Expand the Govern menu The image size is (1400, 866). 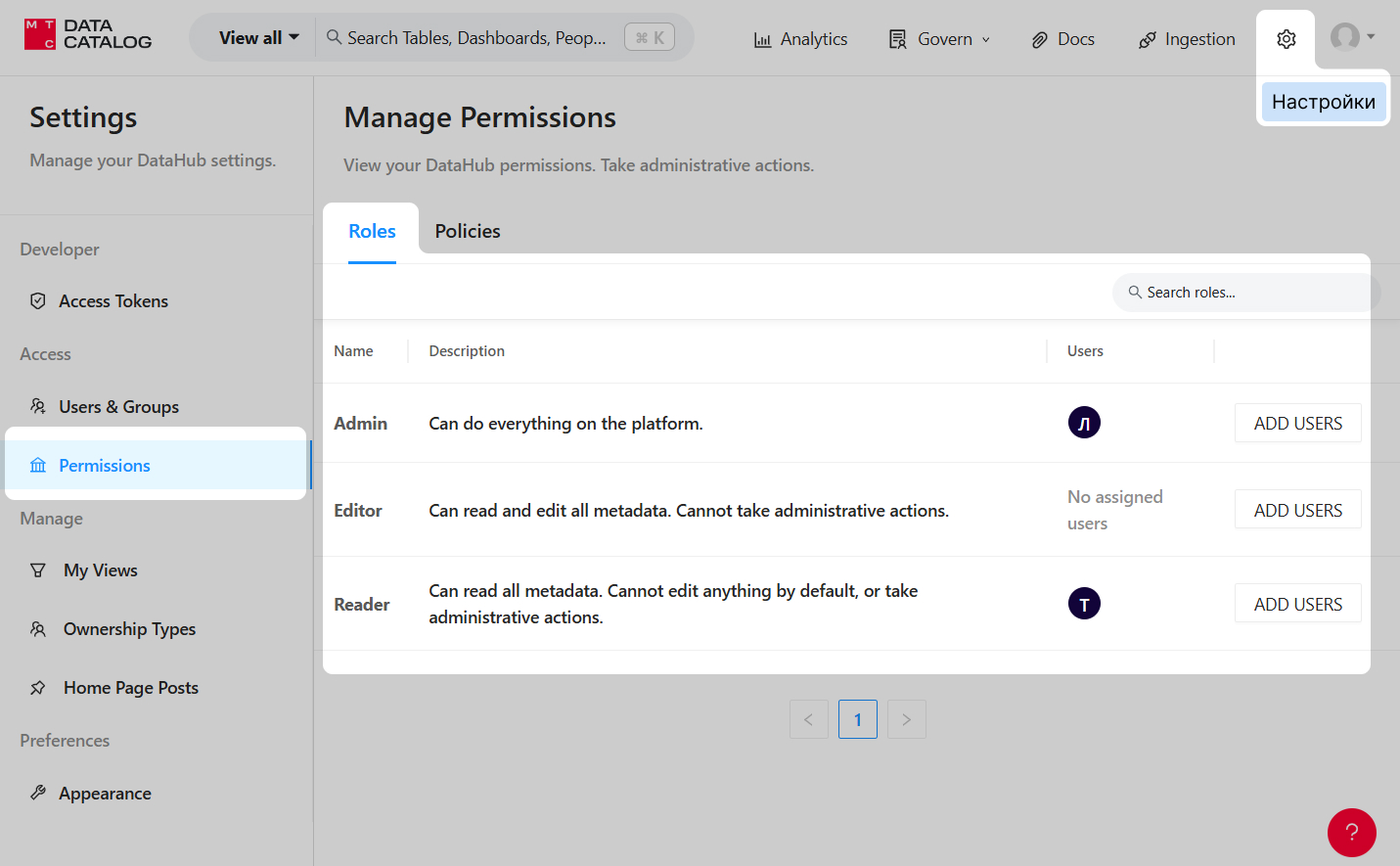(939, 39)
